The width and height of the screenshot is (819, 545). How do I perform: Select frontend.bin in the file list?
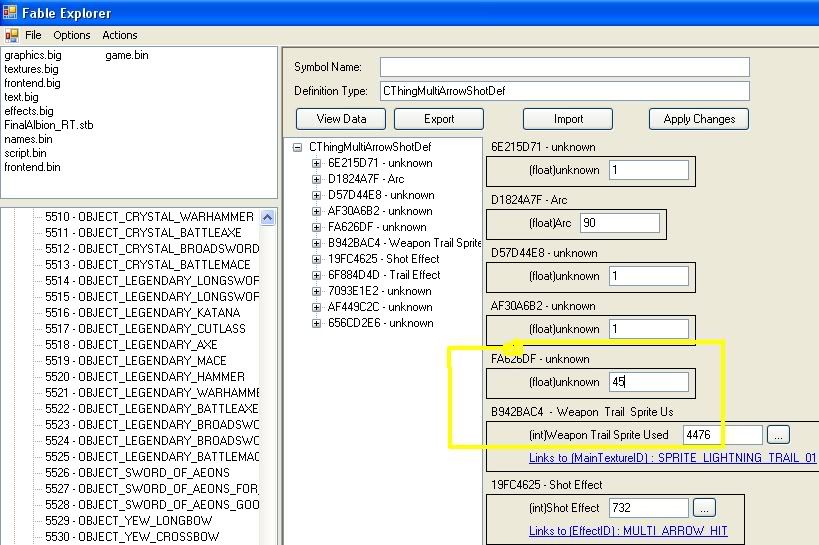[32, 167]
